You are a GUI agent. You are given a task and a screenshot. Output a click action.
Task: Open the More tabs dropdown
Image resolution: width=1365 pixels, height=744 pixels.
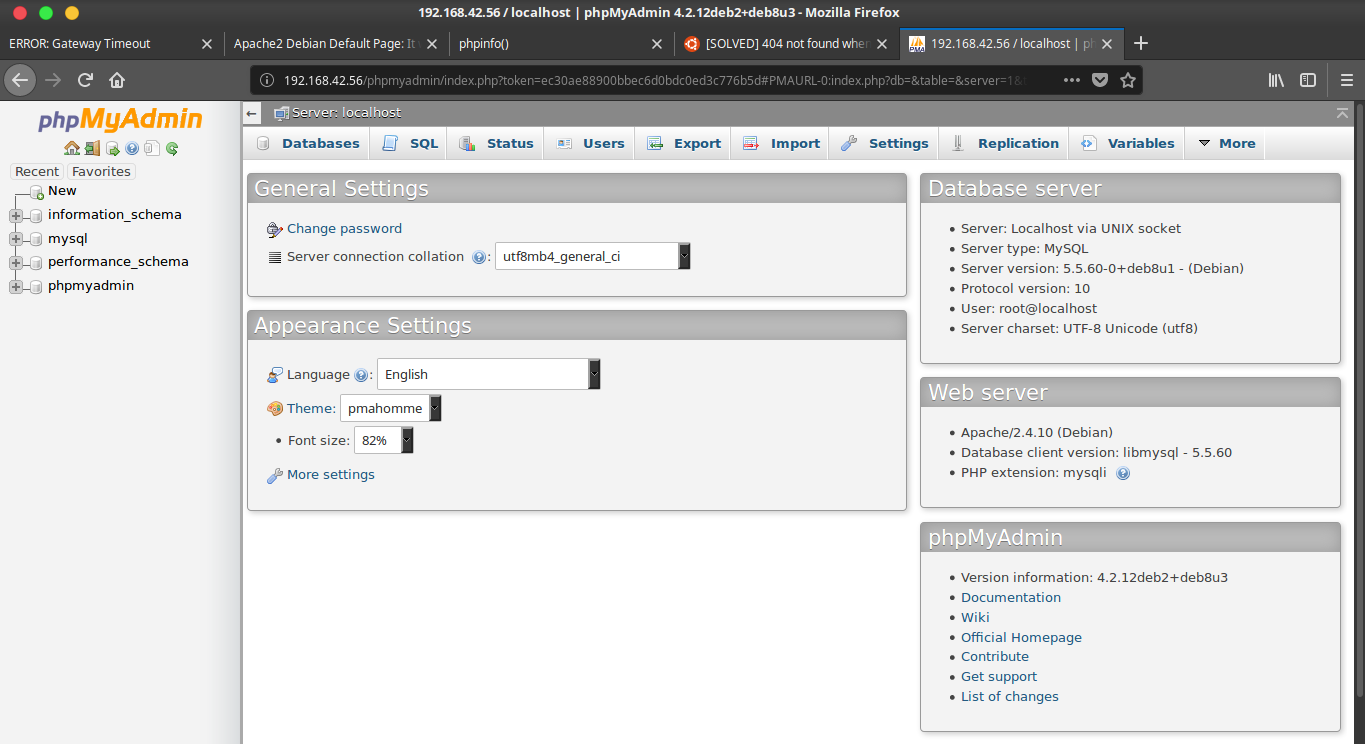click(1226, 144)
